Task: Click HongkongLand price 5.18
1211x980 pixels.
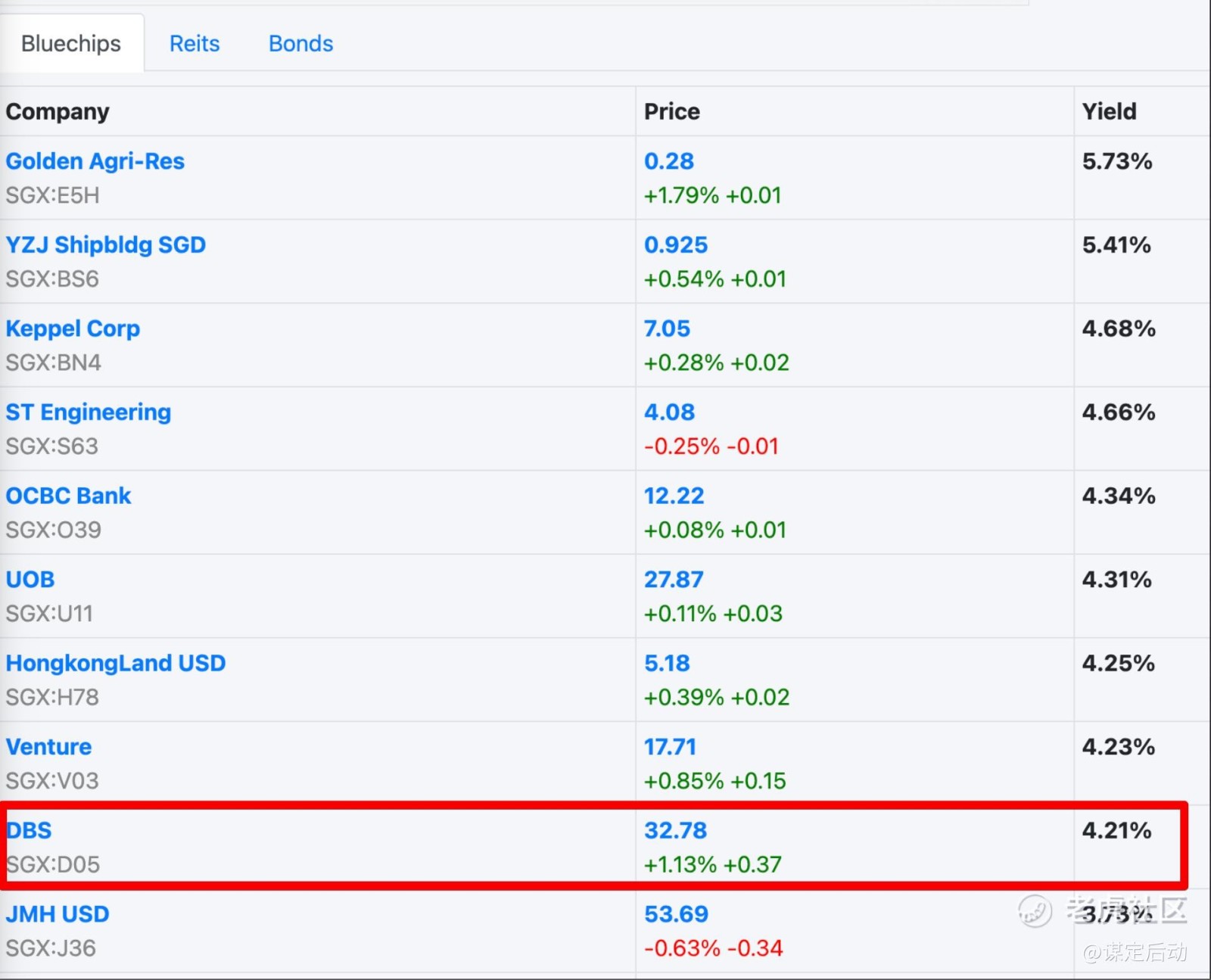Action: (667, 663)
